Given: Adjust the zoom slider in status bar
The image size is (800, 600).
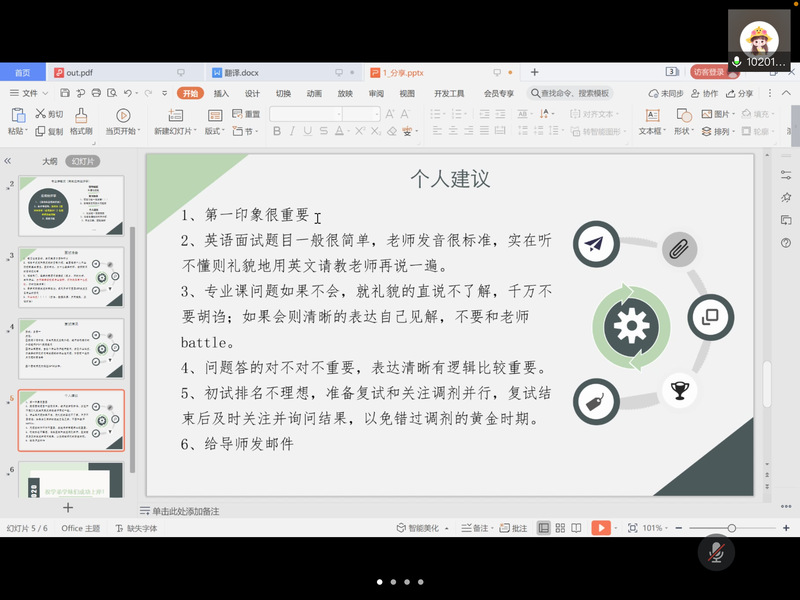Looking at the screenshot, I should (732, 528).
